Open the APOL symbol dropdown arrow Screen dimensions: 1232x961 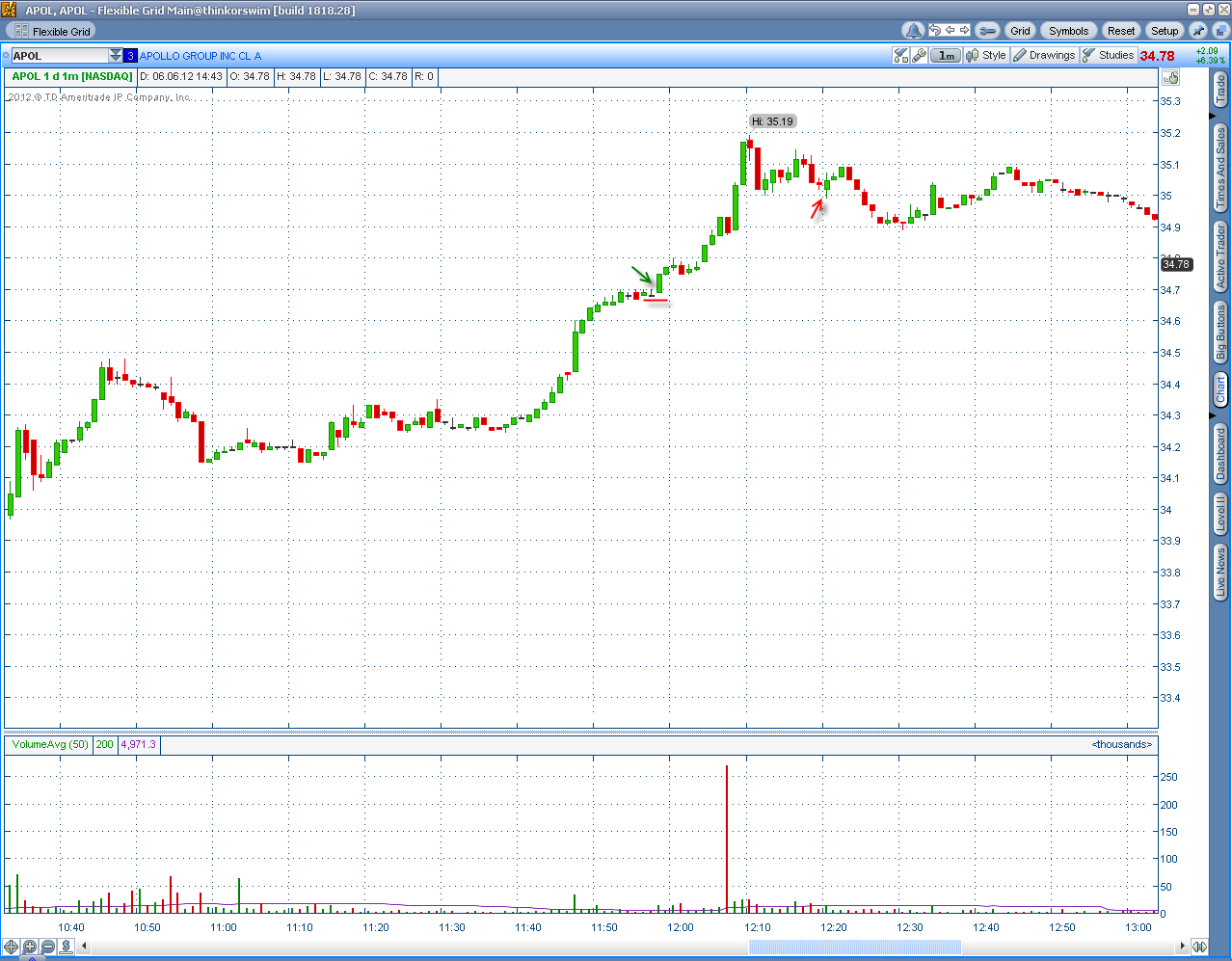coord(116,56)
